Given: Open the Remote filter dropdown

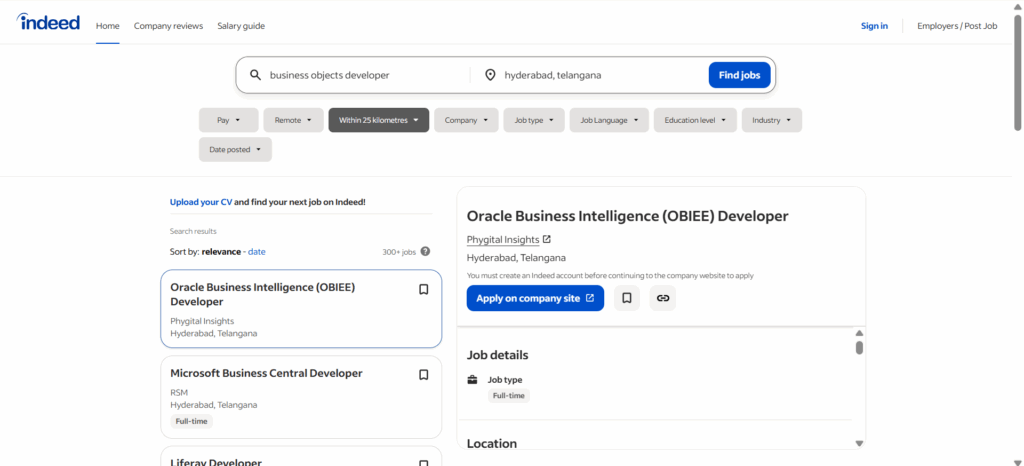Looking at the screenshot, I should point(293,120).
